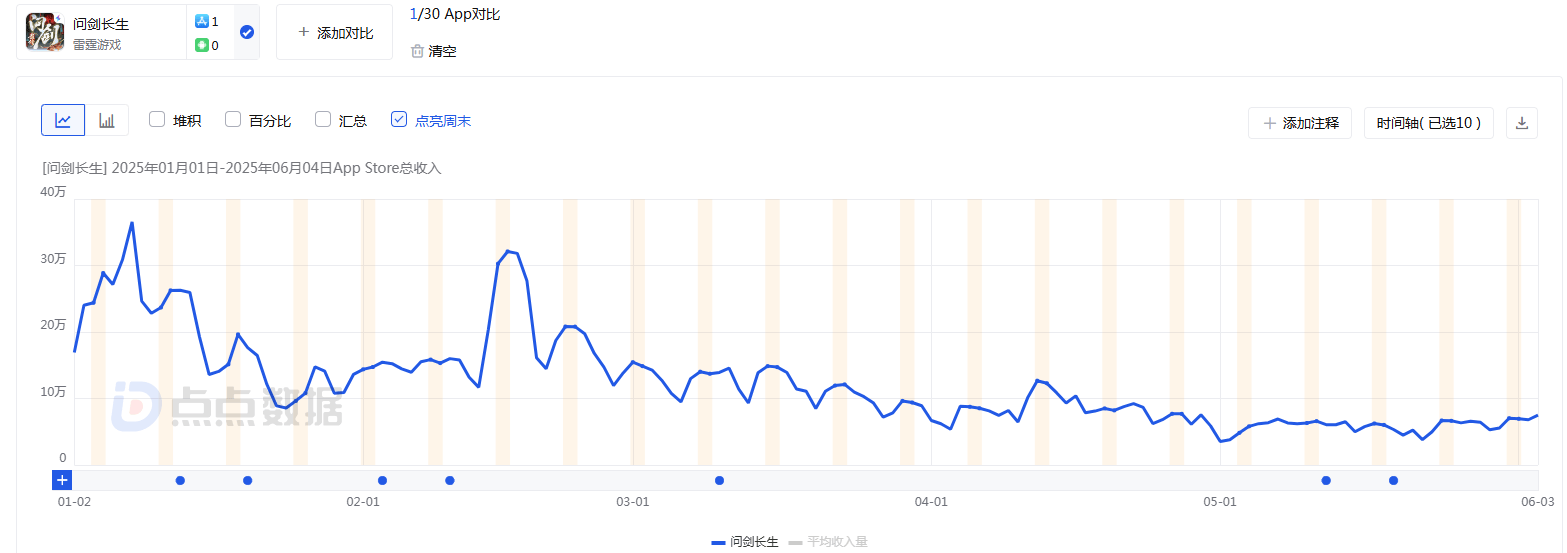This screenshot has height=553, width=1567.
Task: Select the first timeline marker dot in January
Action: [x=180, y=480]
